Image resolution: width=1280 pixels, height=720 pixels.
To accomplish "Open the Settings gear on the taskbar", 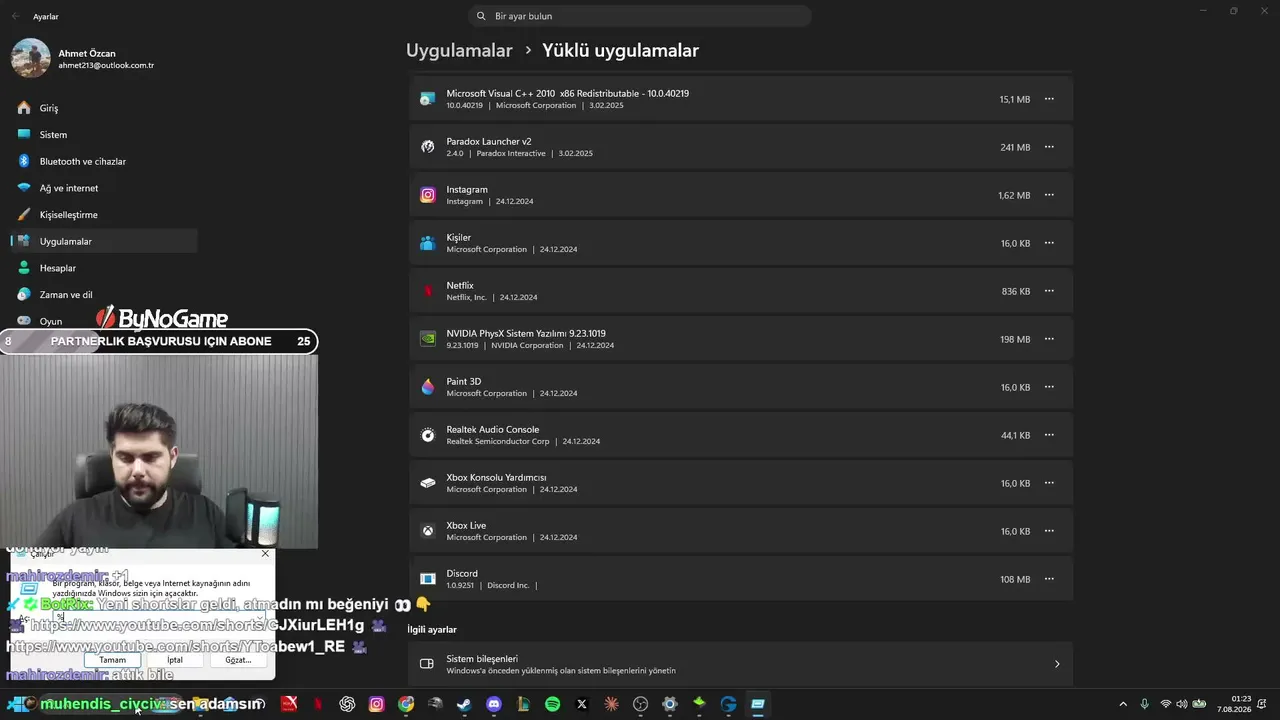I will tap(670, 704).
